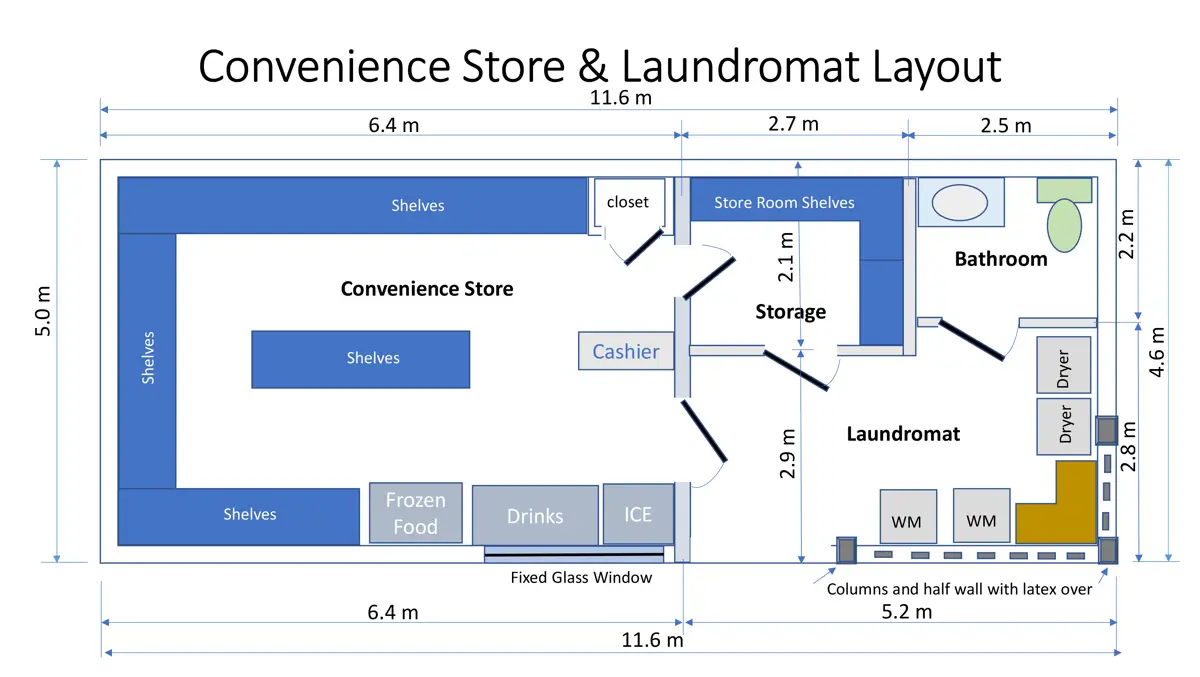This screenshot has width=1200, height=677.
Task: Select the ICE box
Action: pyautogui.click(x=638, y=514)
